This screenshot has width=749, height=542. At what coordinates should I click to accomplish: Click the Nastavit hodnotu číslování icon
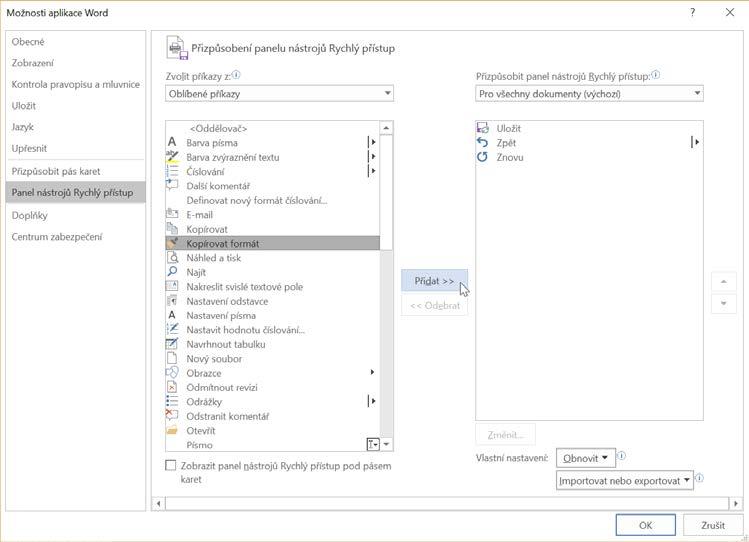point(172,329)
